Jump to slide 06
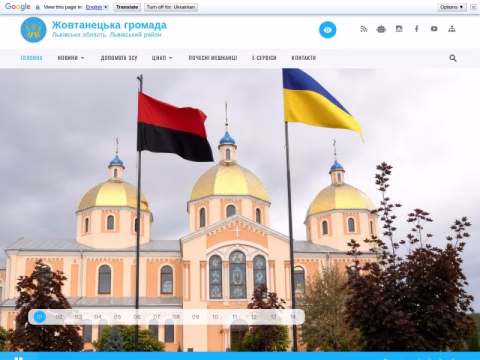 click(x=137, y=317)
